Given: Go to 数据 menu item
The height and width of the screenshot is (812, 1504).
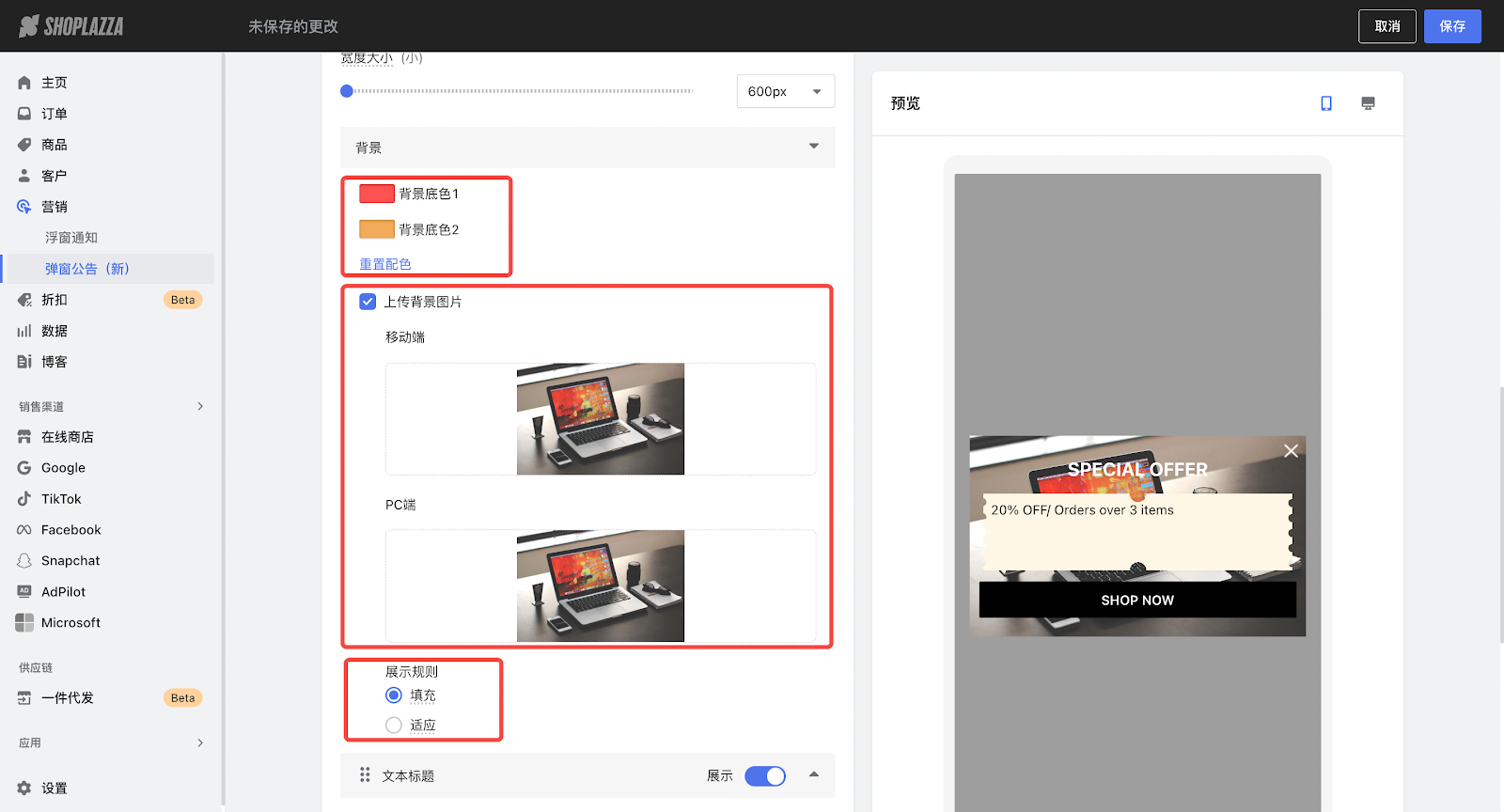Looking at the screenshot, I should coord(55,331).
